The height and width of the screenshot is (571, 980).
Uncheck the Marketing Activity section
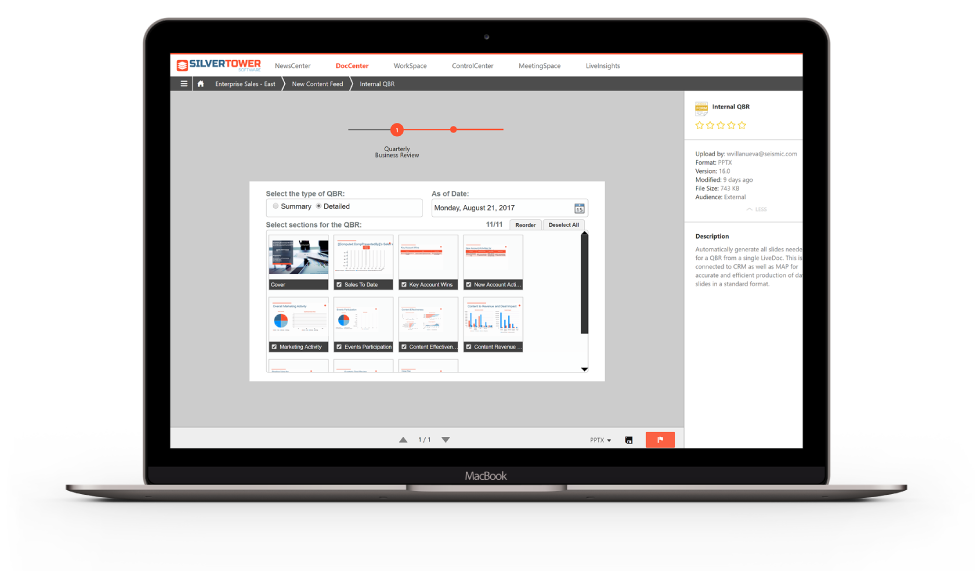point(274,347)
